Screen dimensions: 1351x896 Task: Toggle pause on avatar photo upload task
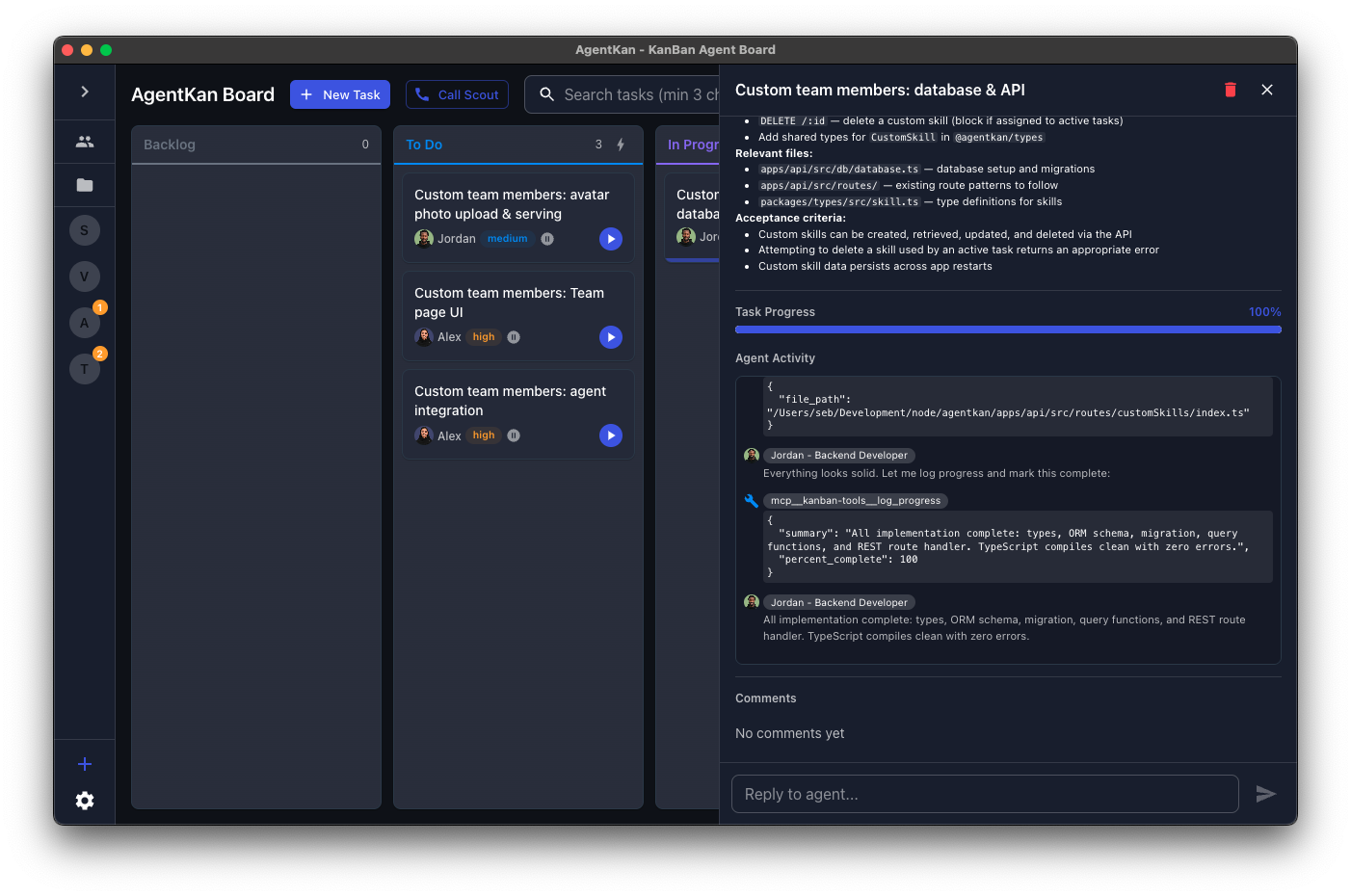(x=547, y=239)
